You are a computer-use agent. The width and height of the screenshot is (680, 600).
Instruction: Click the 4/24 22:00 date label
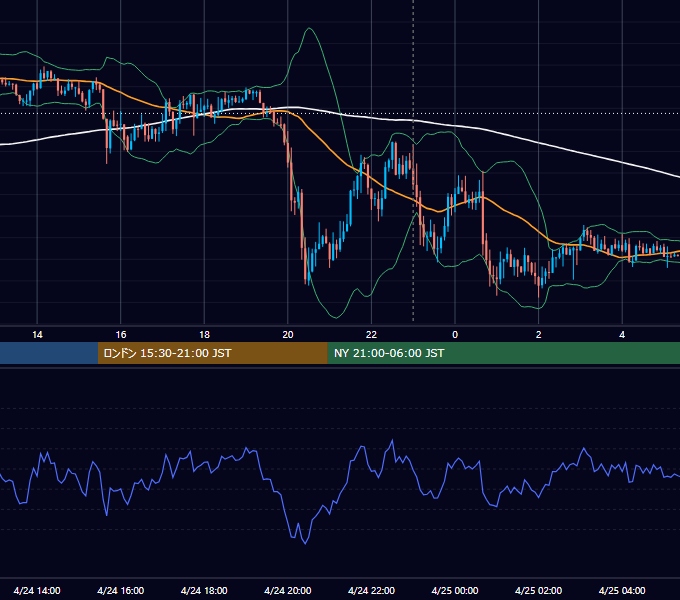pos(371,590)
